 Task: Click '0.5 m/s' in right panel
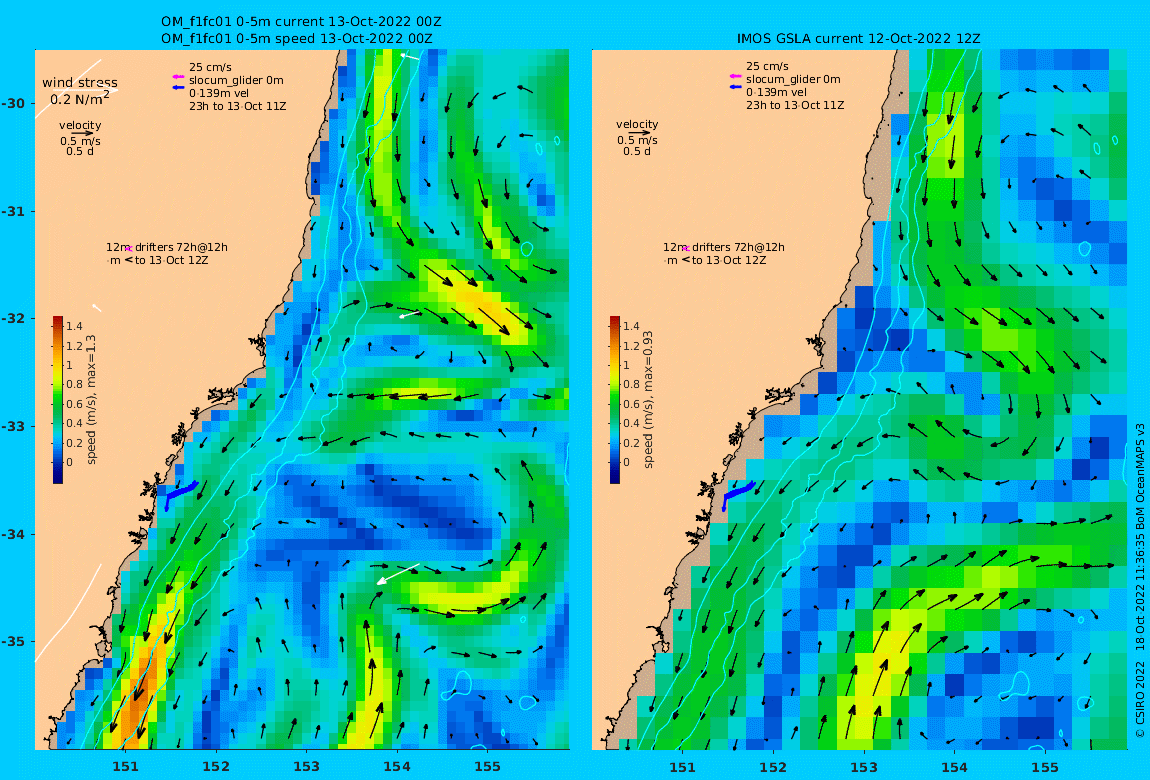(637, 140)
